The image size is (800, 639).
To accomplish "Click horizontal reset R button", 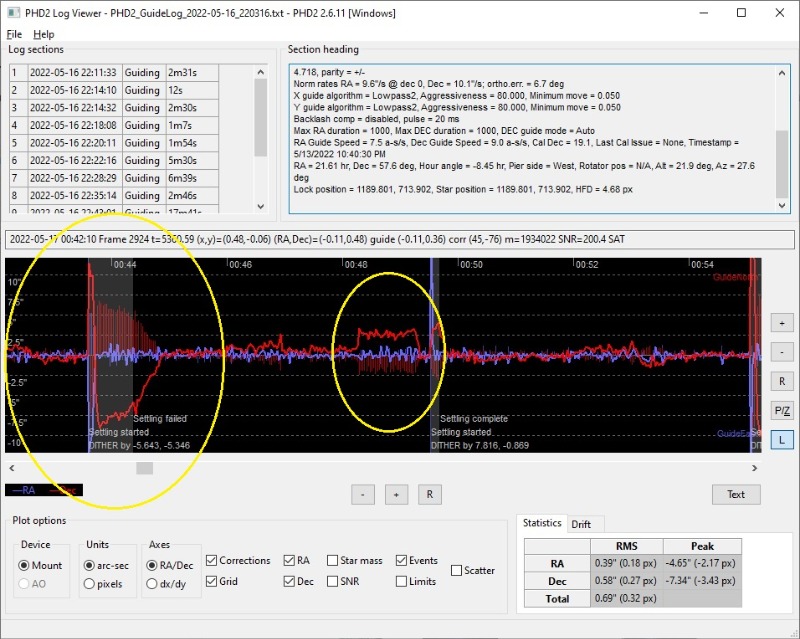I will point(430,494).
